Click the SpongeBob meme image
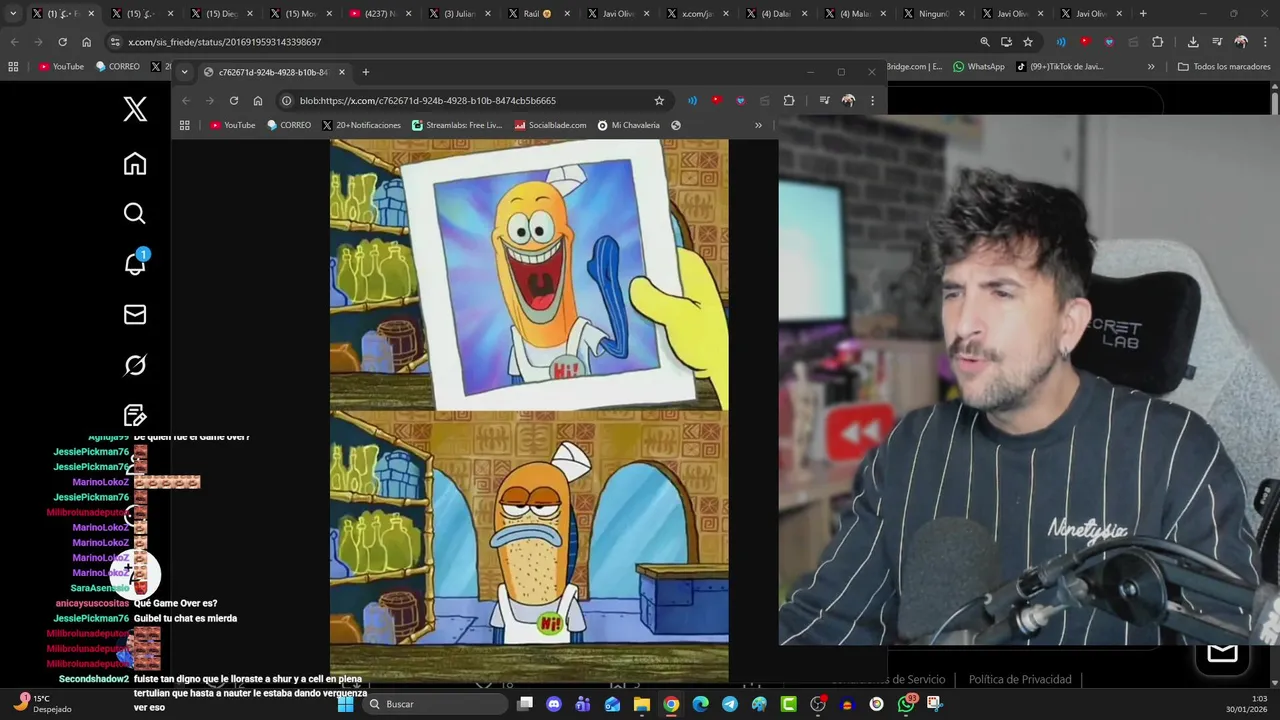The image size is (1280, 720). (529, 410)
